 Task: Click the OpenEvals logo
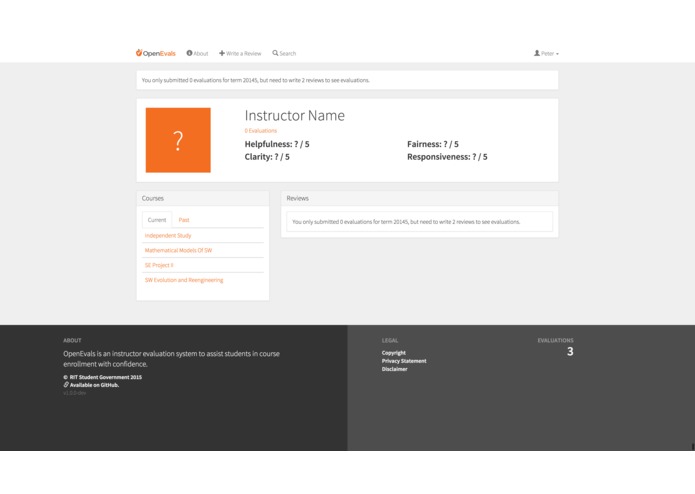coord(156,53)
